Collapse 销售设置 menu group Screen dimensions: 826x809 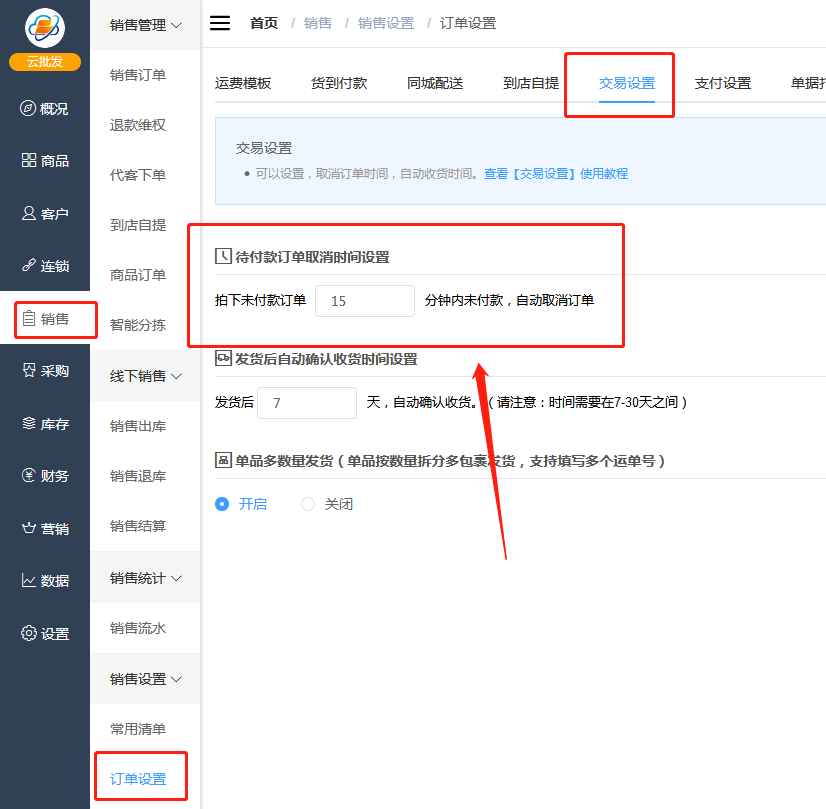coord(145,679)
